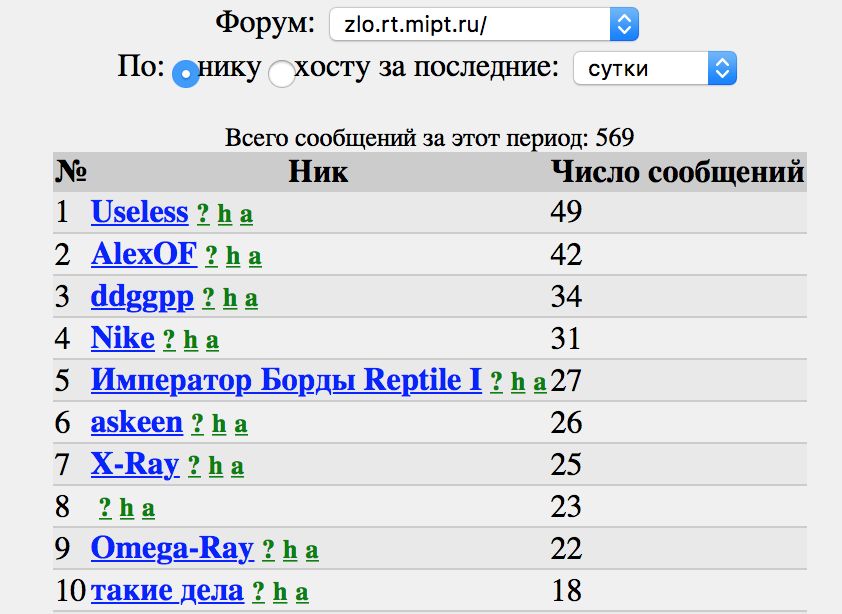Click the askeen nickname link
Screen dimensions: 842x614
pyautogui.click(x=137, y=422)
